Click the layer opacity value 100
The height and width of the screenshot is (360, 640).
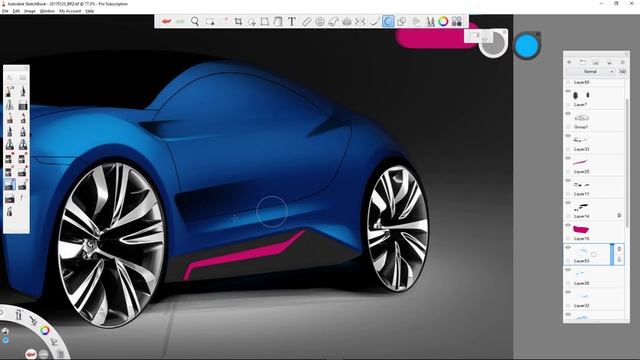(622, 71)
